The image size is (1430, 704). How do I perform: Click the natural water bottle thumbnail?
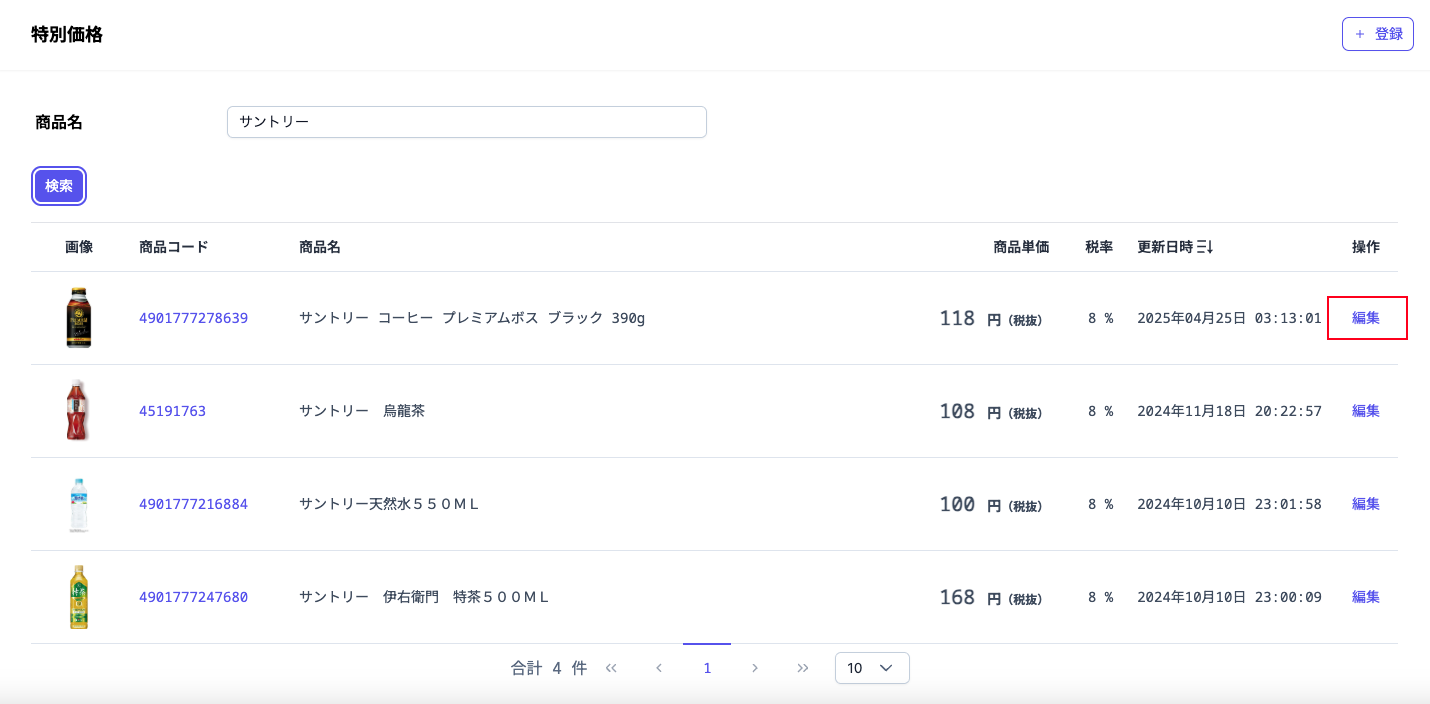pyautogui.click(x=79, y=504)
